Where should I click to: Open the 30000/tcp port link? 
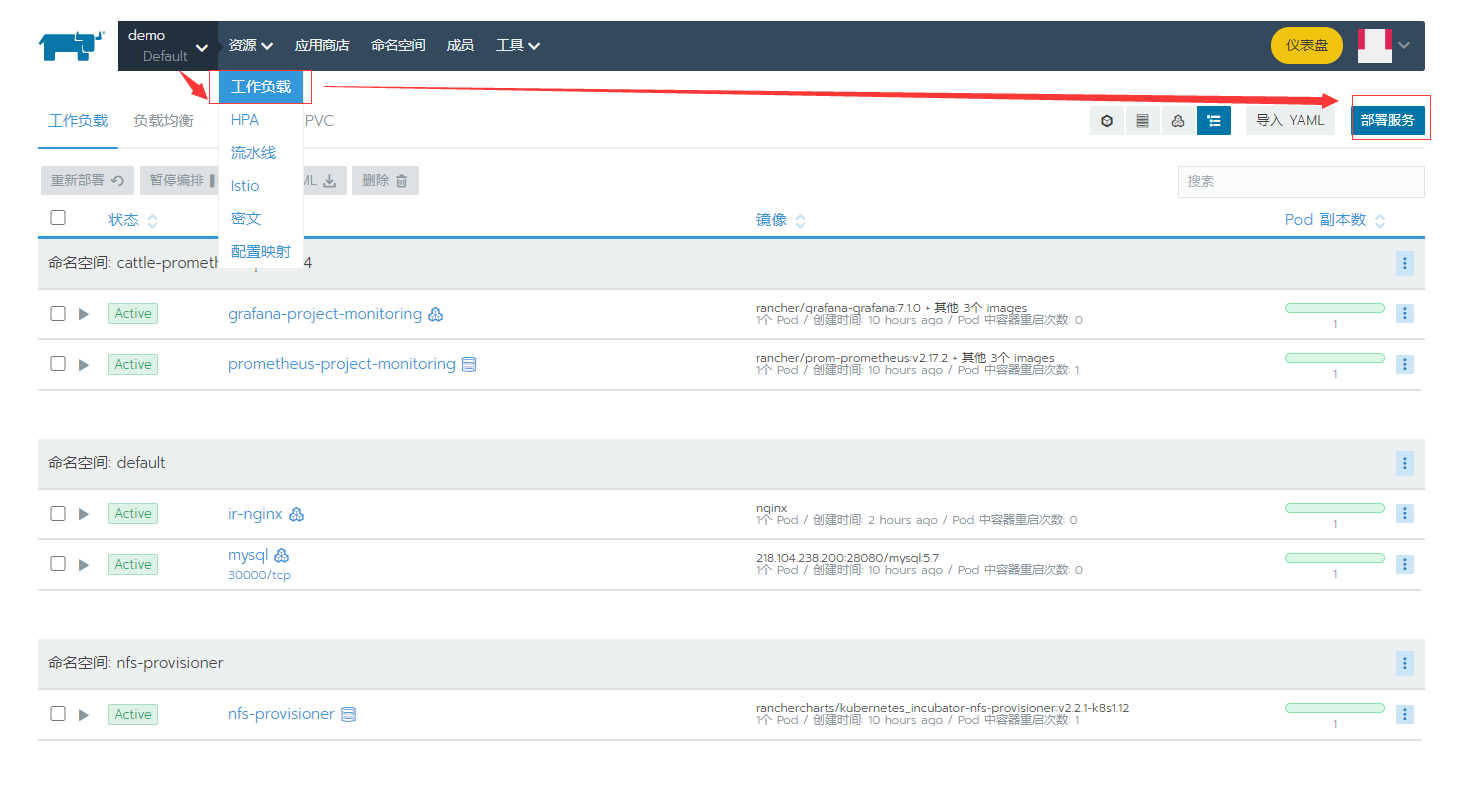(x=259, y=575)
